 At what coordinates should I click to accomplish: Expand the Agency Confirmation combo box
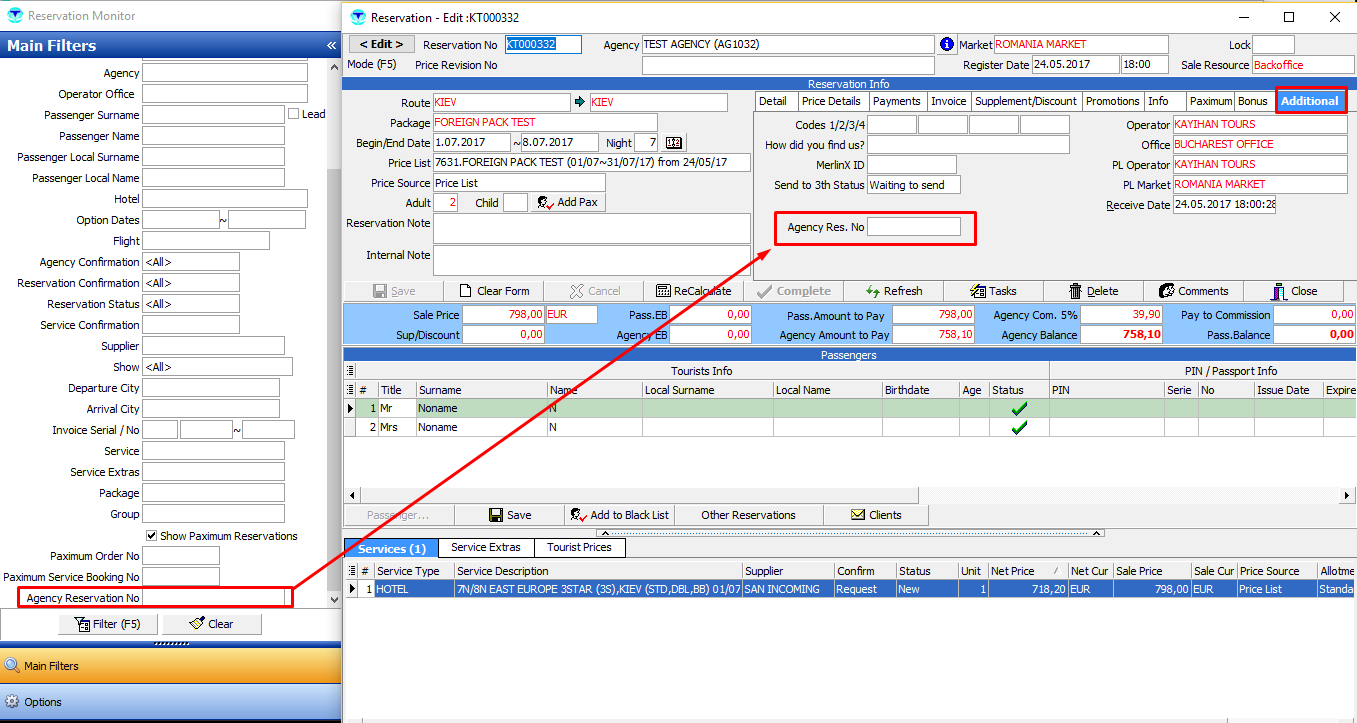click(x=190, y=262)
